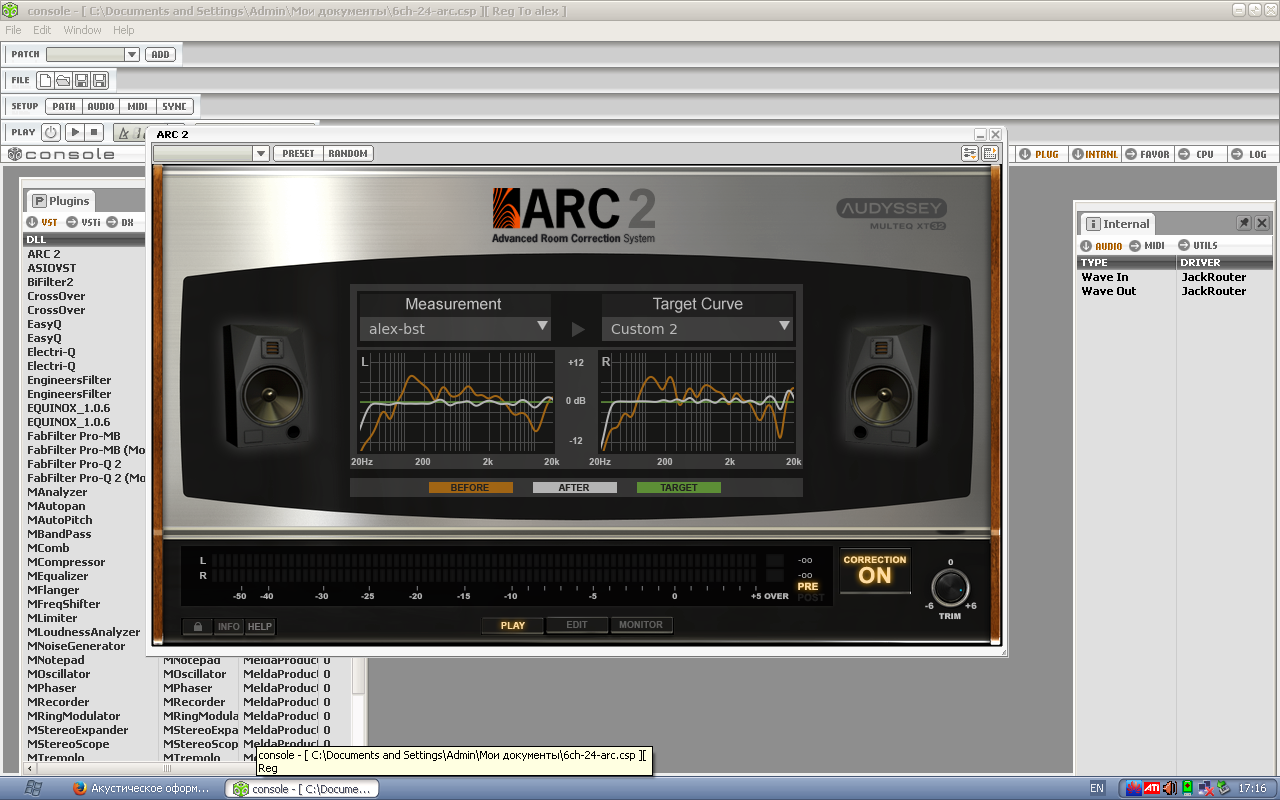Toggle AFTER curve swatch
Image resolution: width=1280 pixels, height=800 pixels.
[x=574, y=487]
